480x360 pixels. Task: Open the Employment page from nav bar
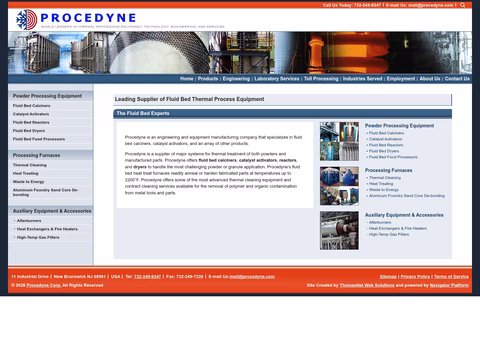(401, 79)
